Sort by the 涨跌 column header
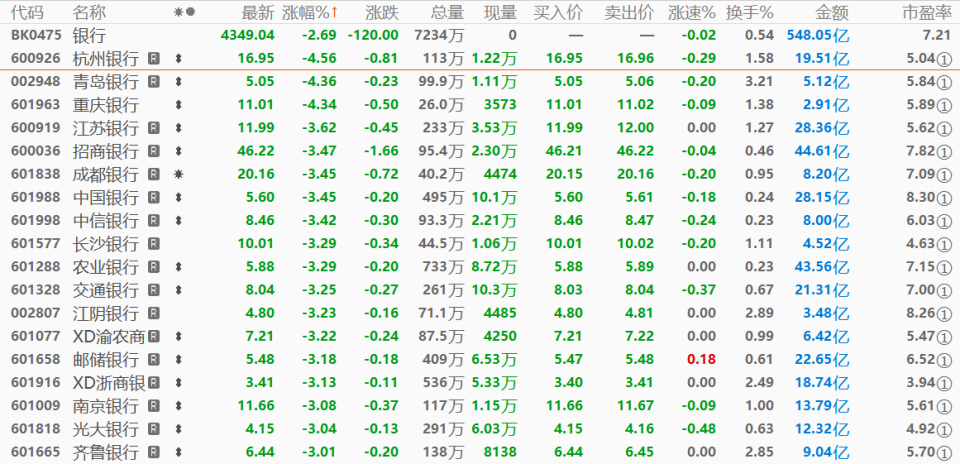 [382, 12]
